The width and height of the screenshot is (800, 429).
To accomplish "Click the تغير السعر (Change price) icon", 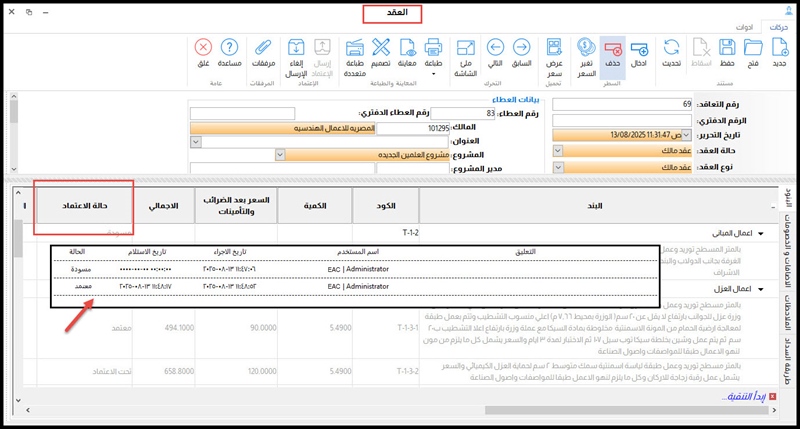I will pos(586,47).
